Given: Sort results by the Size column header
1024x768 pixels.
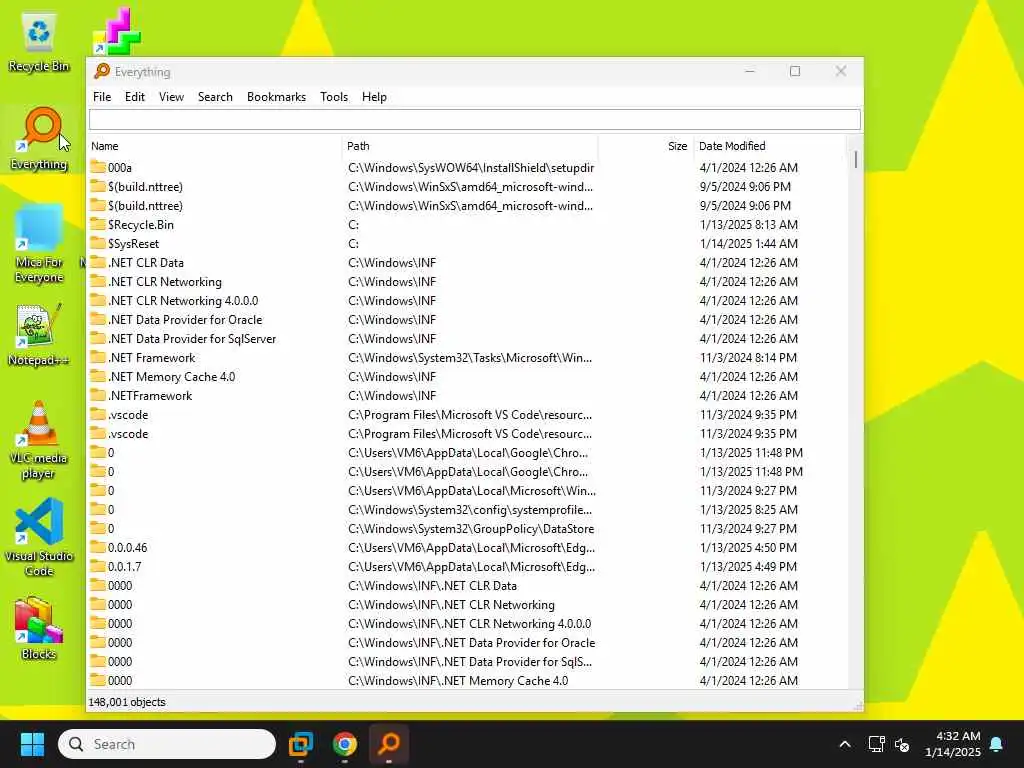Looking at the screenshot, I should 646,146.
